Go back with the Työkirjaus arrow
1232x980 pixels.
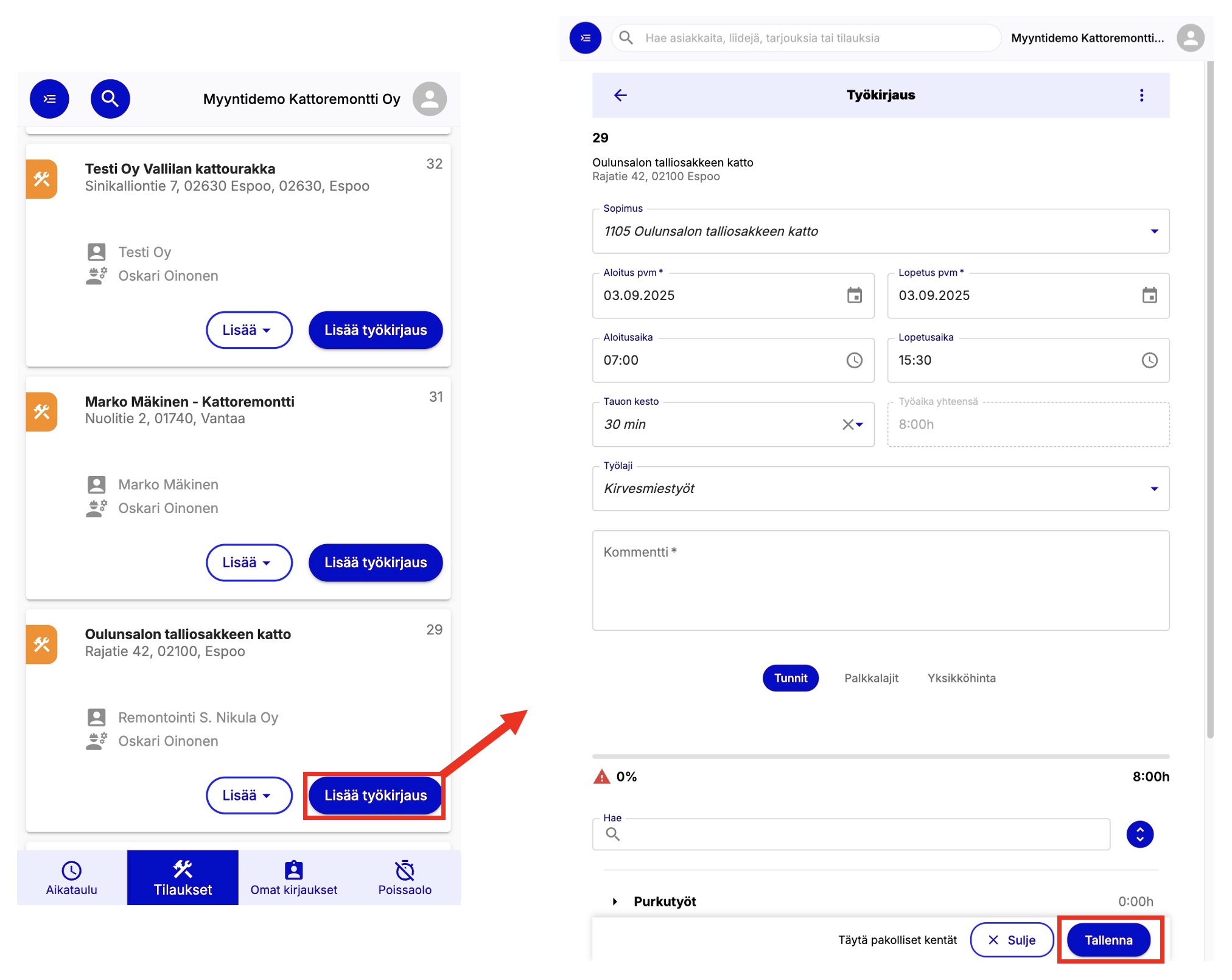[620, 95]
